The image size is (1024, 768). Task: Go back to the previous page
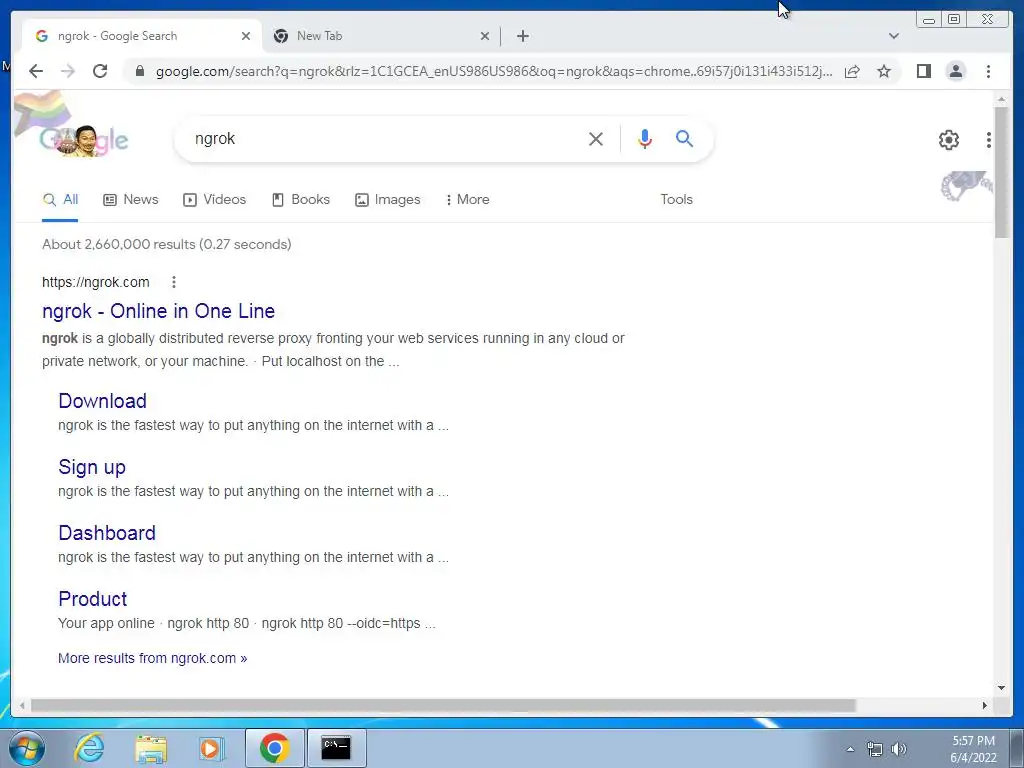36,71
